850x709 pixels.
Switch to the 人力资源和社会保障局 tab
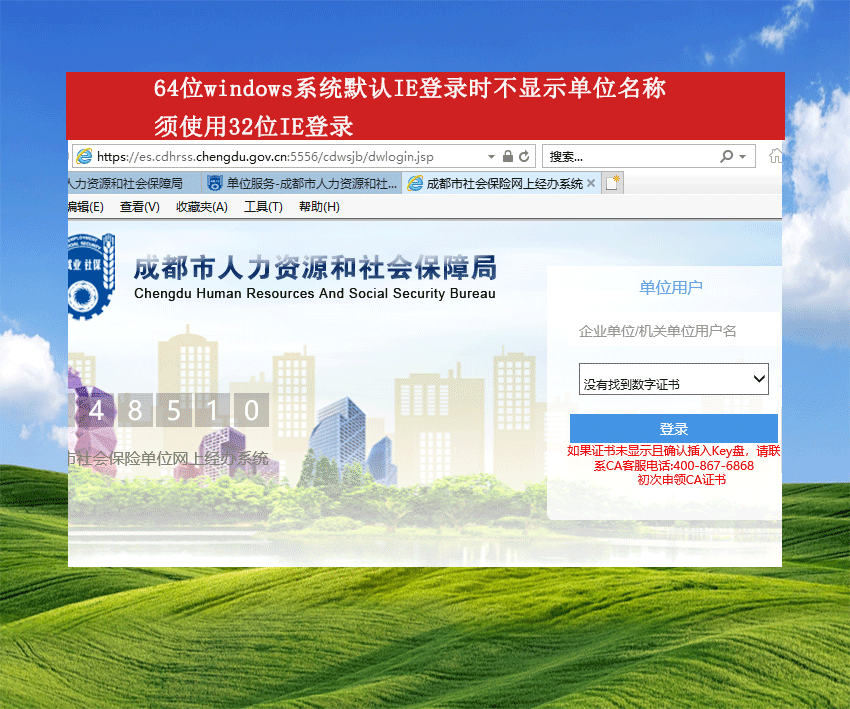click(x=134, y=183)
